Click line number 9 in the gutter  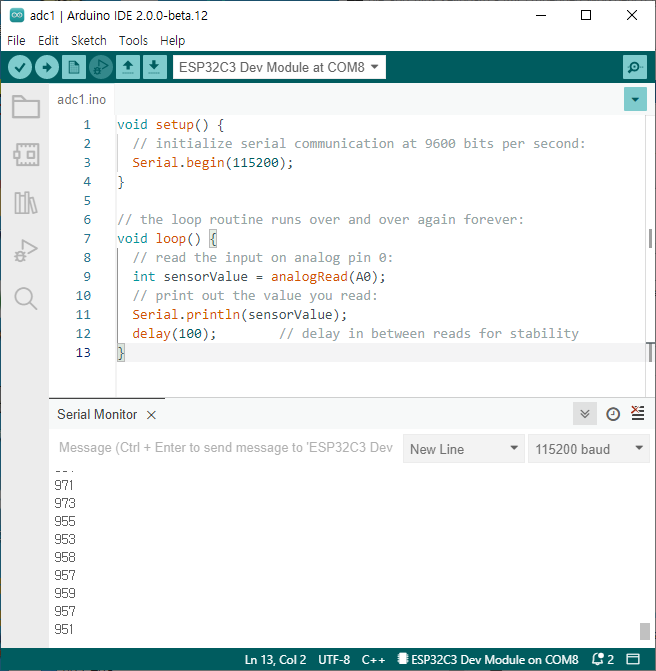pos(87,276)
